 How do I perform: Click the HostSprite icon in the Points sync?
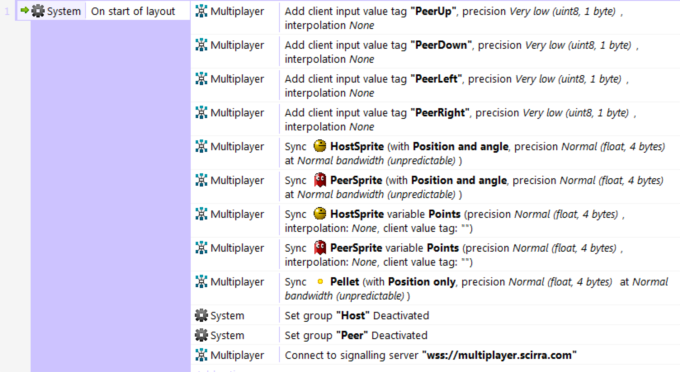[x=320, y=214]
